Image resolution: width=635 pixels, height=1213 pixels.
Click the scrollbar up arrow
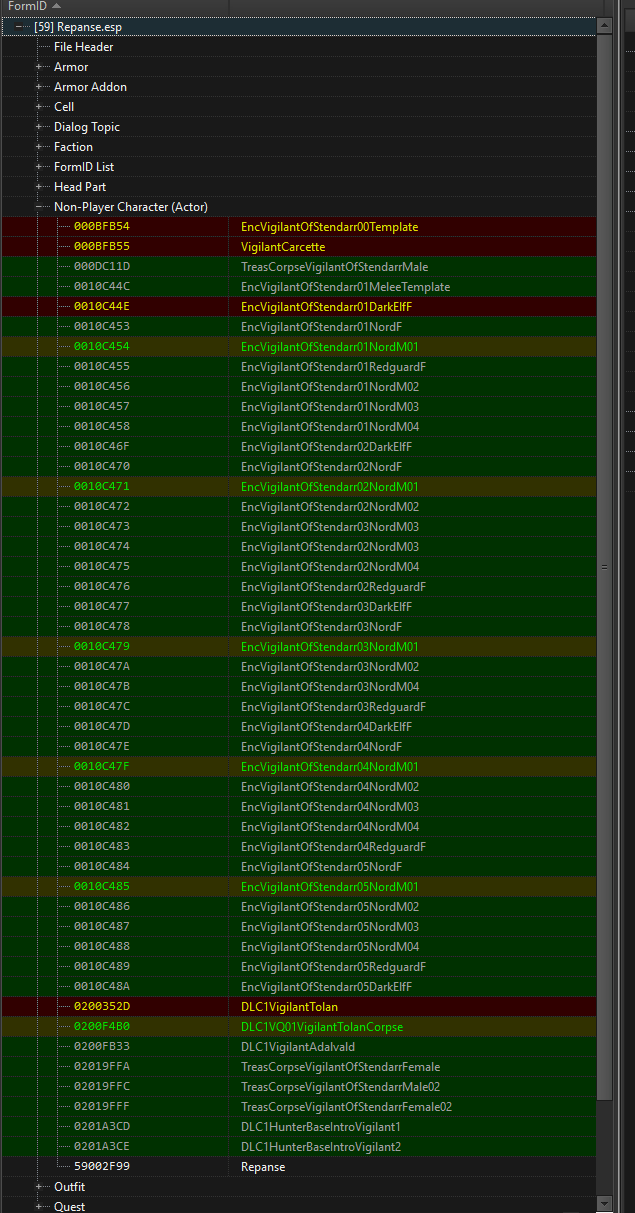coord(604,24)
